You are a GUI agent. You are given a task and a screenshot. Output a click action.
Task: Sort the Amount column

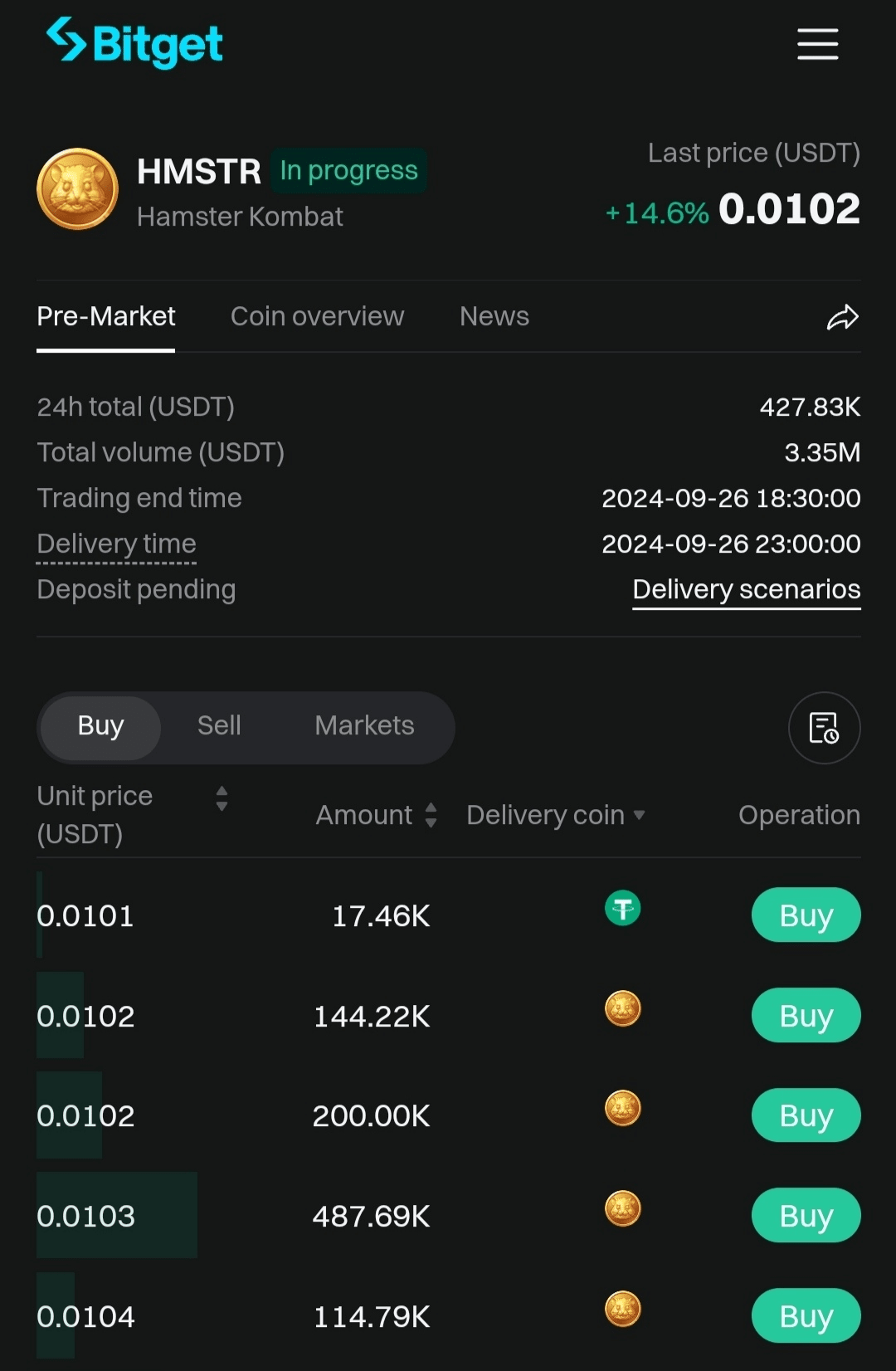431,815
